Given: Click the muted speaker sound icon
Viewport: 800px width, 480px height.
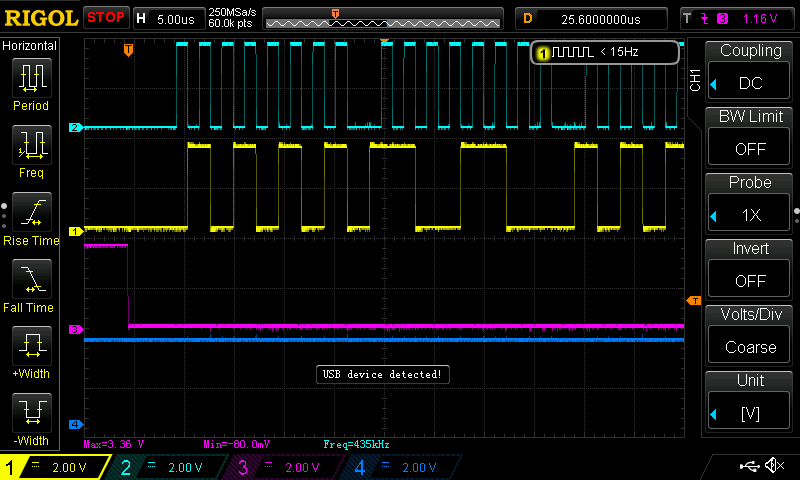Looking at the screenshot, I should [774, 466].
